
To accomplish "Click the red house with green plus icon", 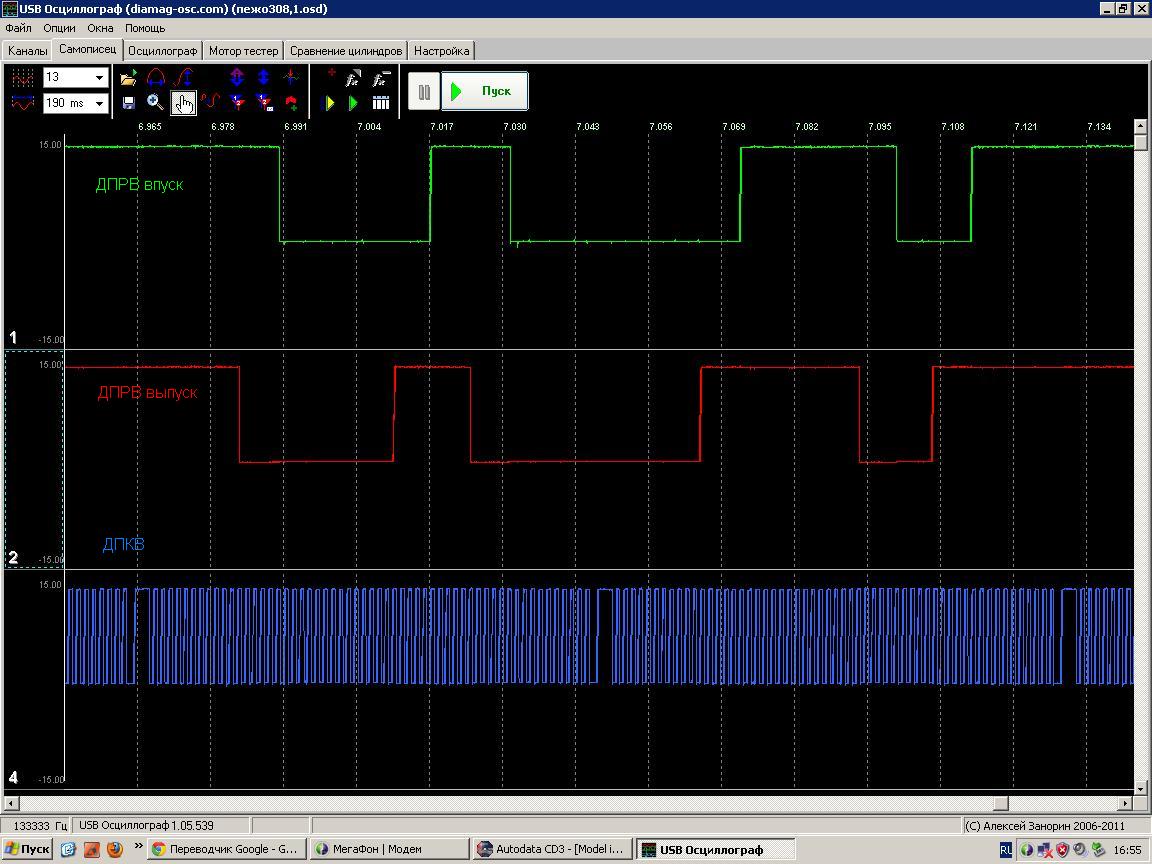I will pos(291,103).
